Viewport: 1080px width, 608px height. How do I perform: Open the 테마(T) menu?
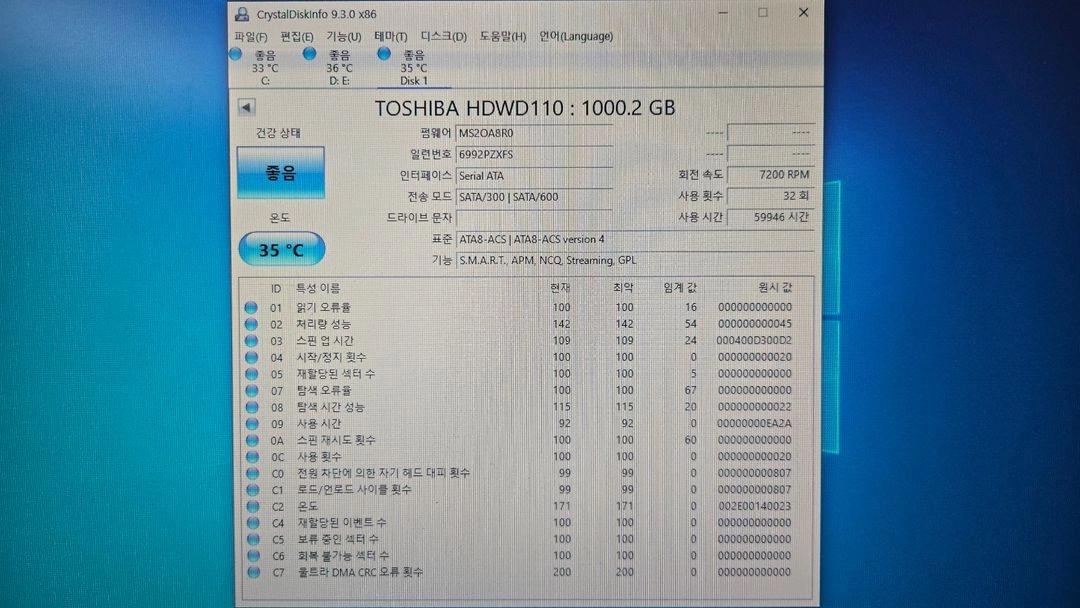coord(391,36)
